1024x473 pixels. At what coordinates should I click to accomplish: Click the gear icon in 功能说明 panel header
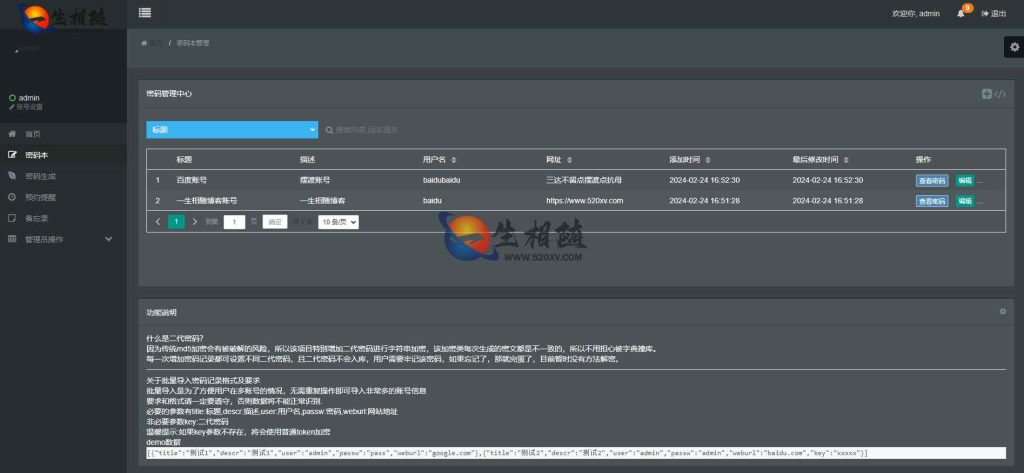1003,312
